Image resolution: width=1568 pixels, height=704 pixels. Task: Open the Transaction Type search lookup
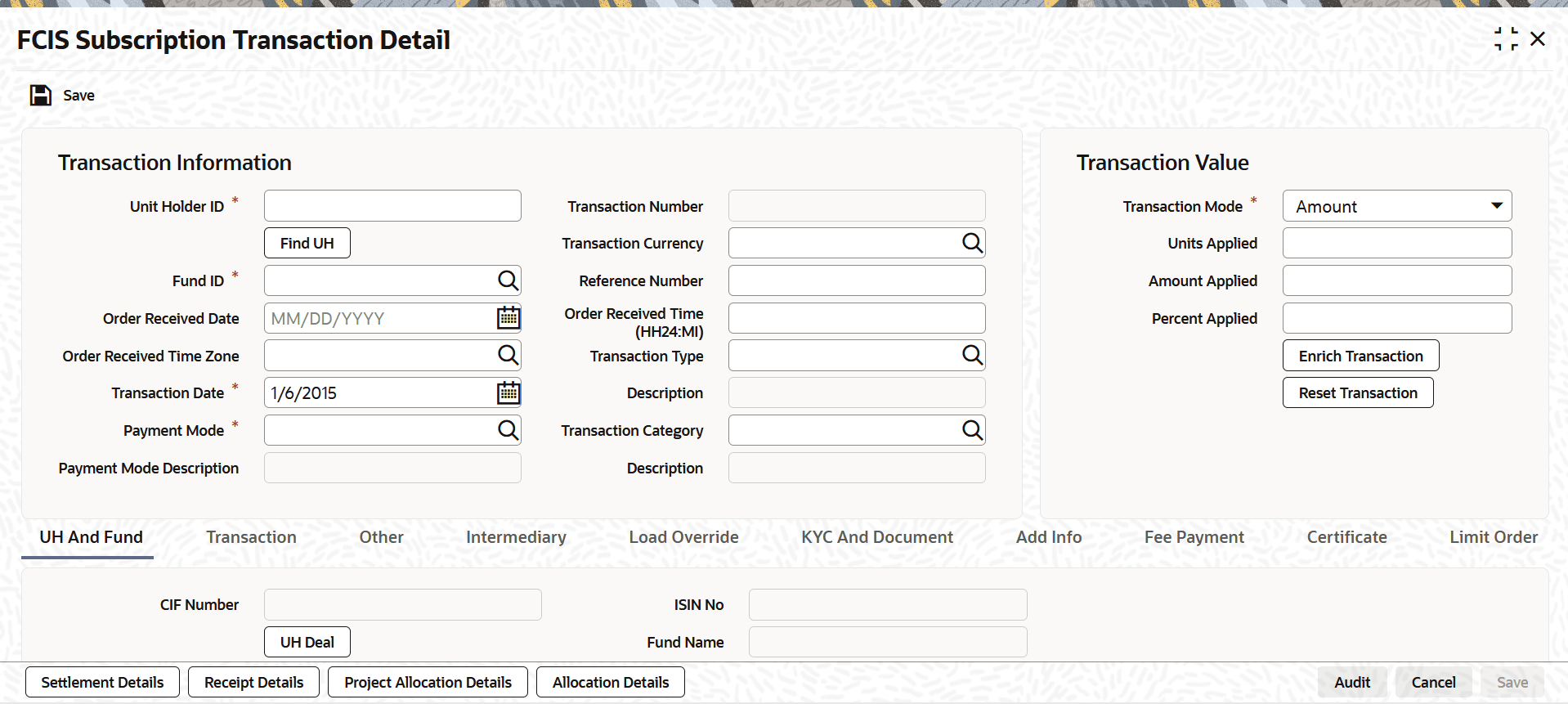(x=972, y=355)
